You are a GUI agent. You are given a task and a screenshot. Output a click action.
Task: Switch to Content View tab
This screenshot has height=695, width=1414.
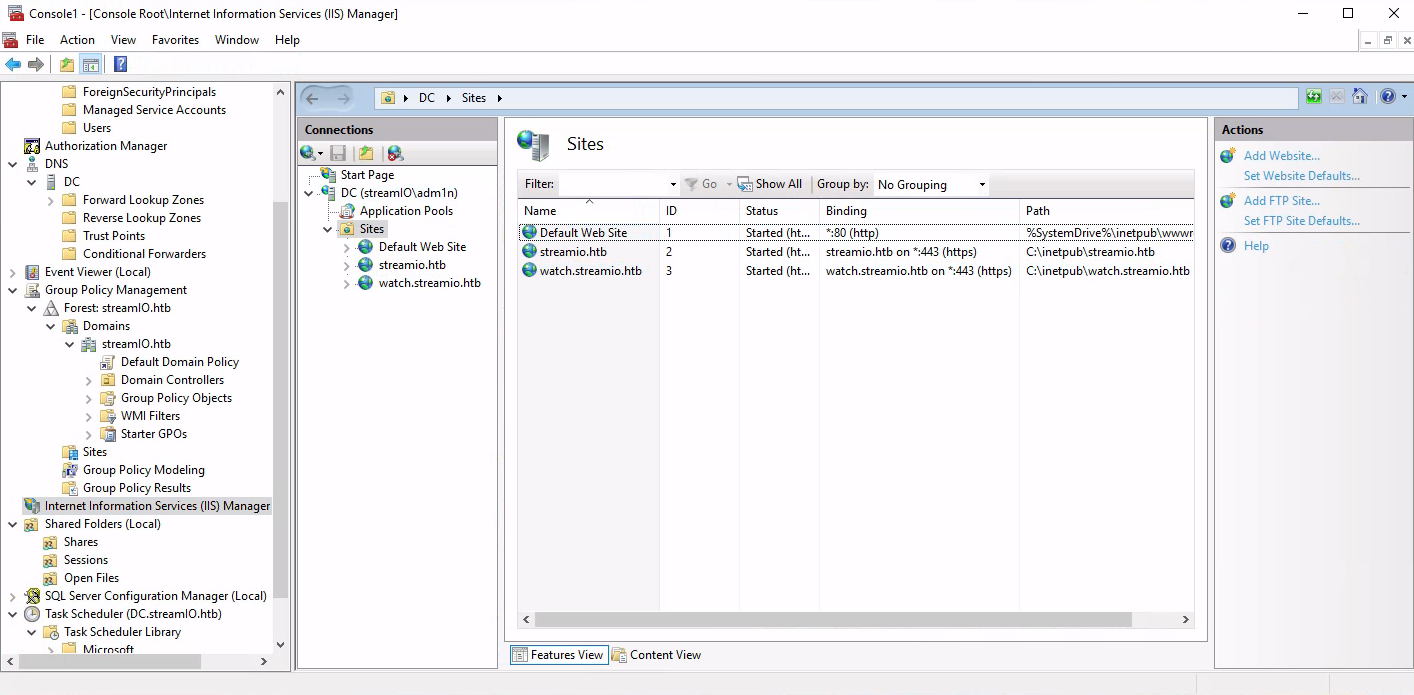tap(656, 655)
